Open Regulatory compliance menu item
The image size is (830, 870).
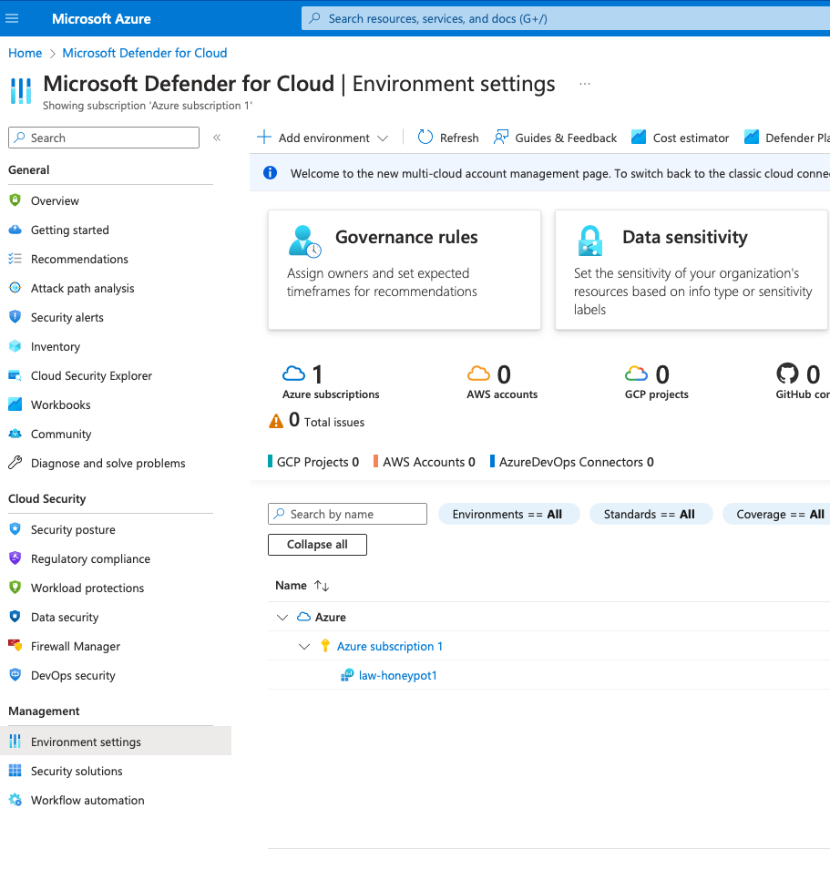tap(90, 559)
